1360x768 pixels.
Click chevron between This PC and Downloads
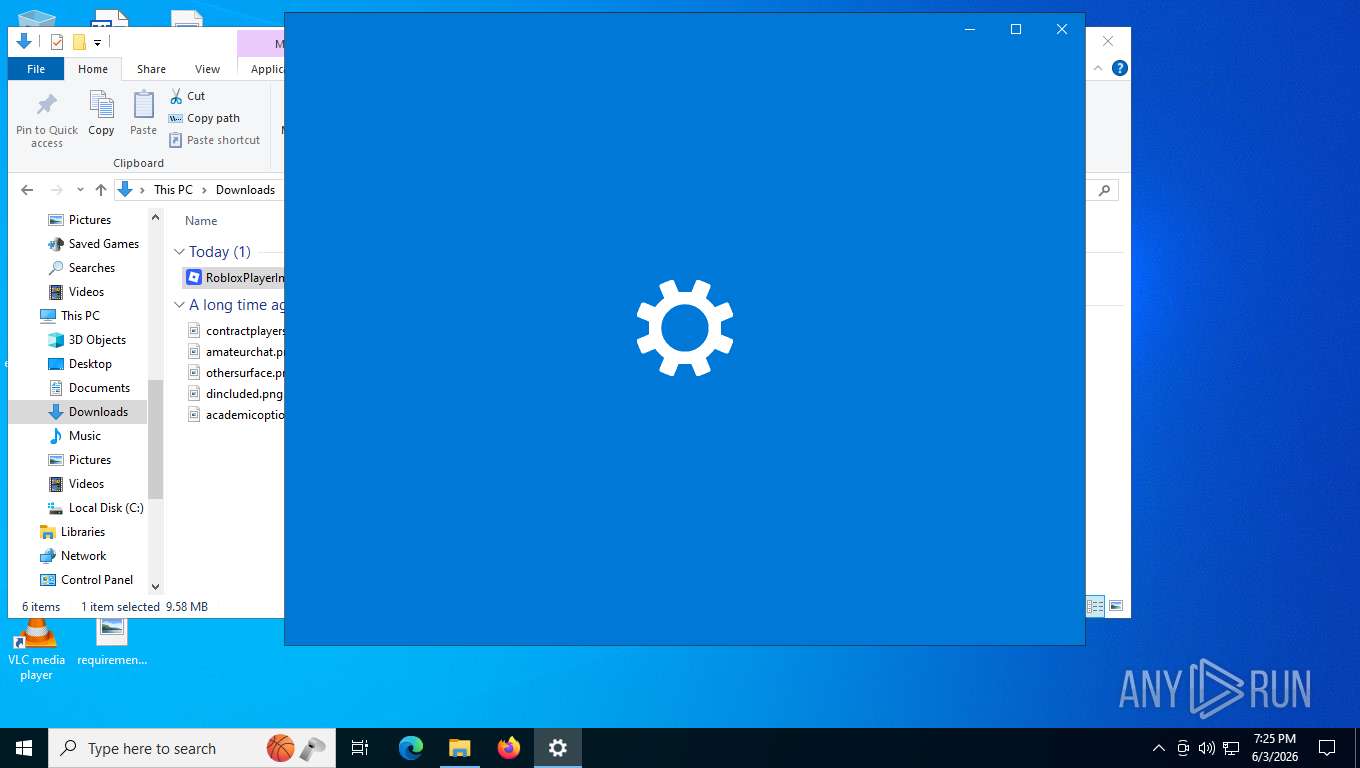pos(204,190)
